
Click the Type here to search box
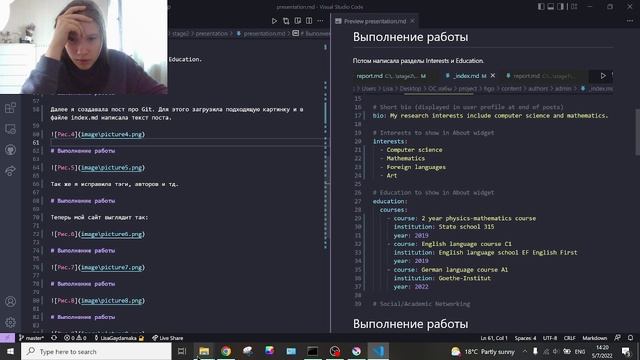[x=96, y=351]
